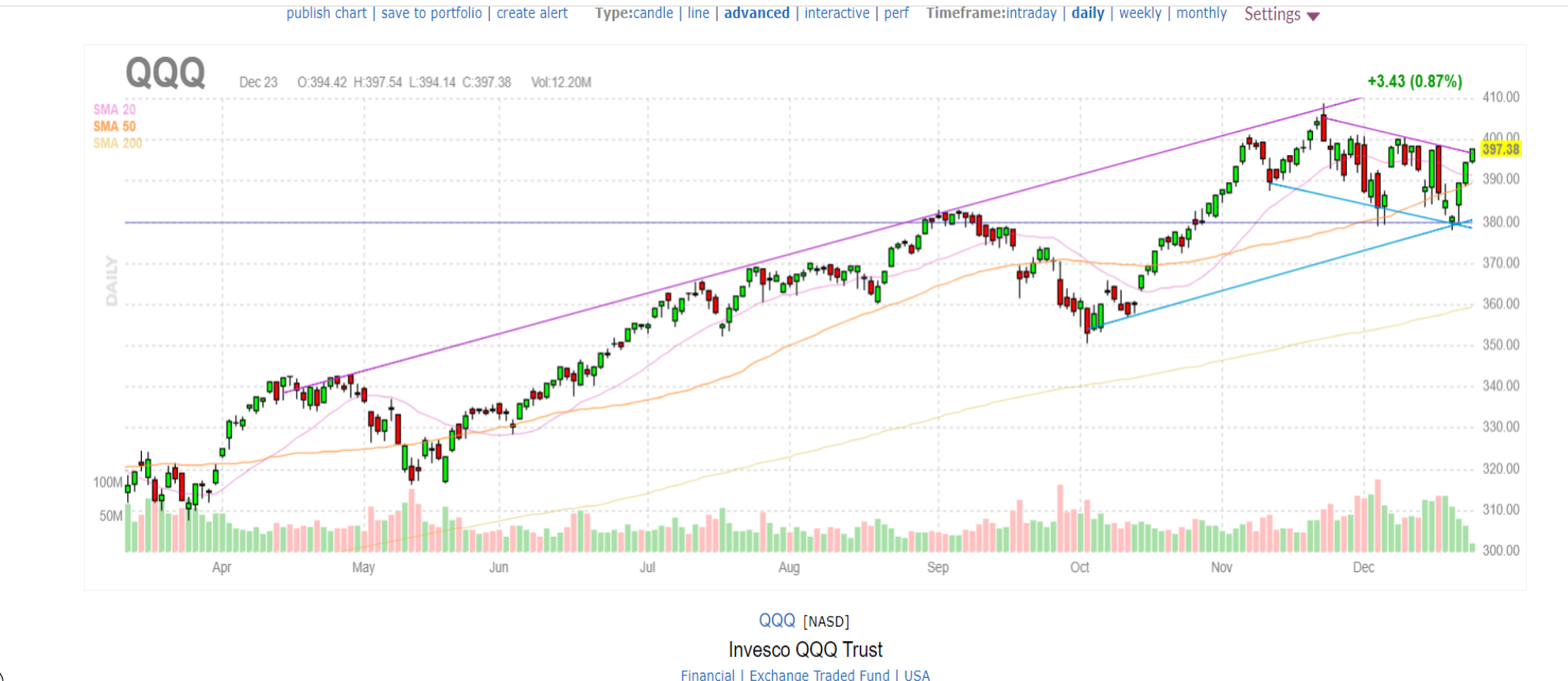Click the yellow 397.38 current price tag
The height and width of the screenshot is (681, 1568).
tap(1500, 149)
